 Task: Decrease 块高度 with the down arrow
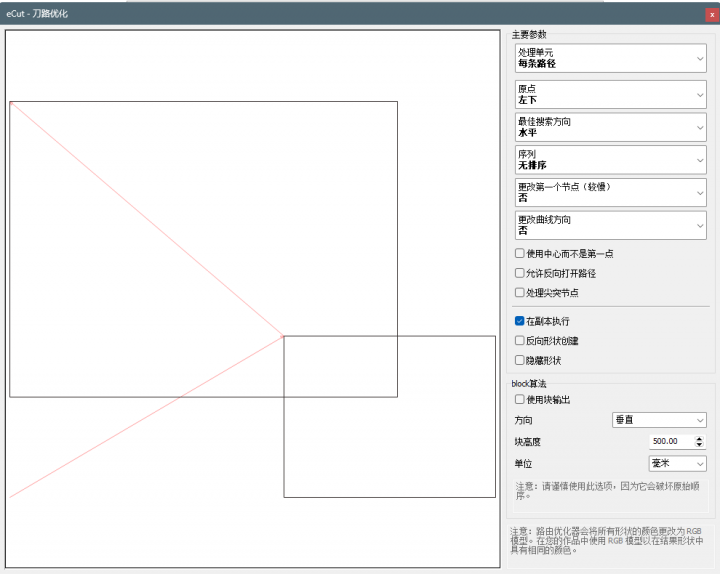699,445
